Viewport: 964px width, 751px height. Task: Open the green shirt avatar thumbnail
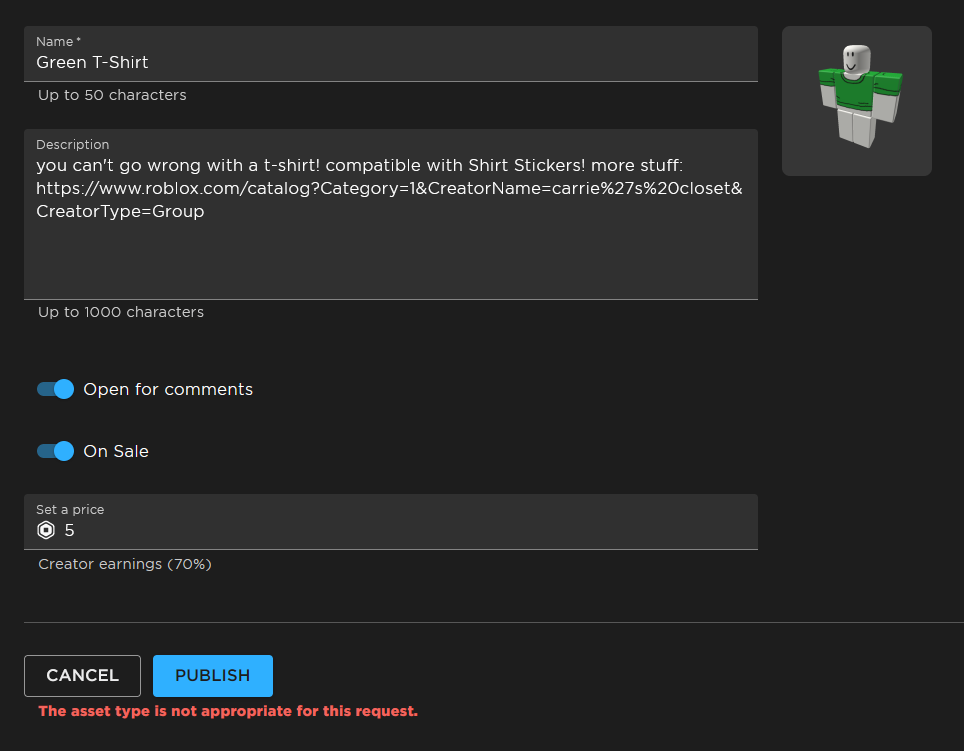pos(856,101)
